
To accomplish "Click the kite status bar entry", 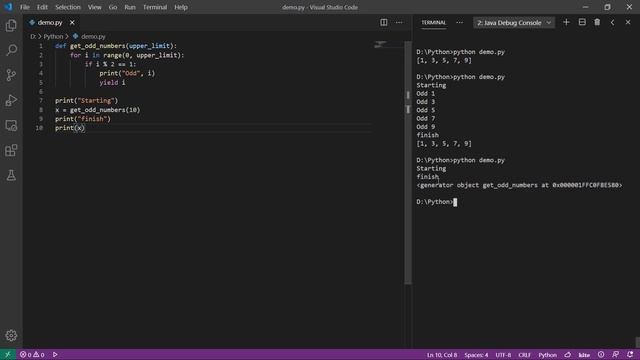I will (584, 355).
